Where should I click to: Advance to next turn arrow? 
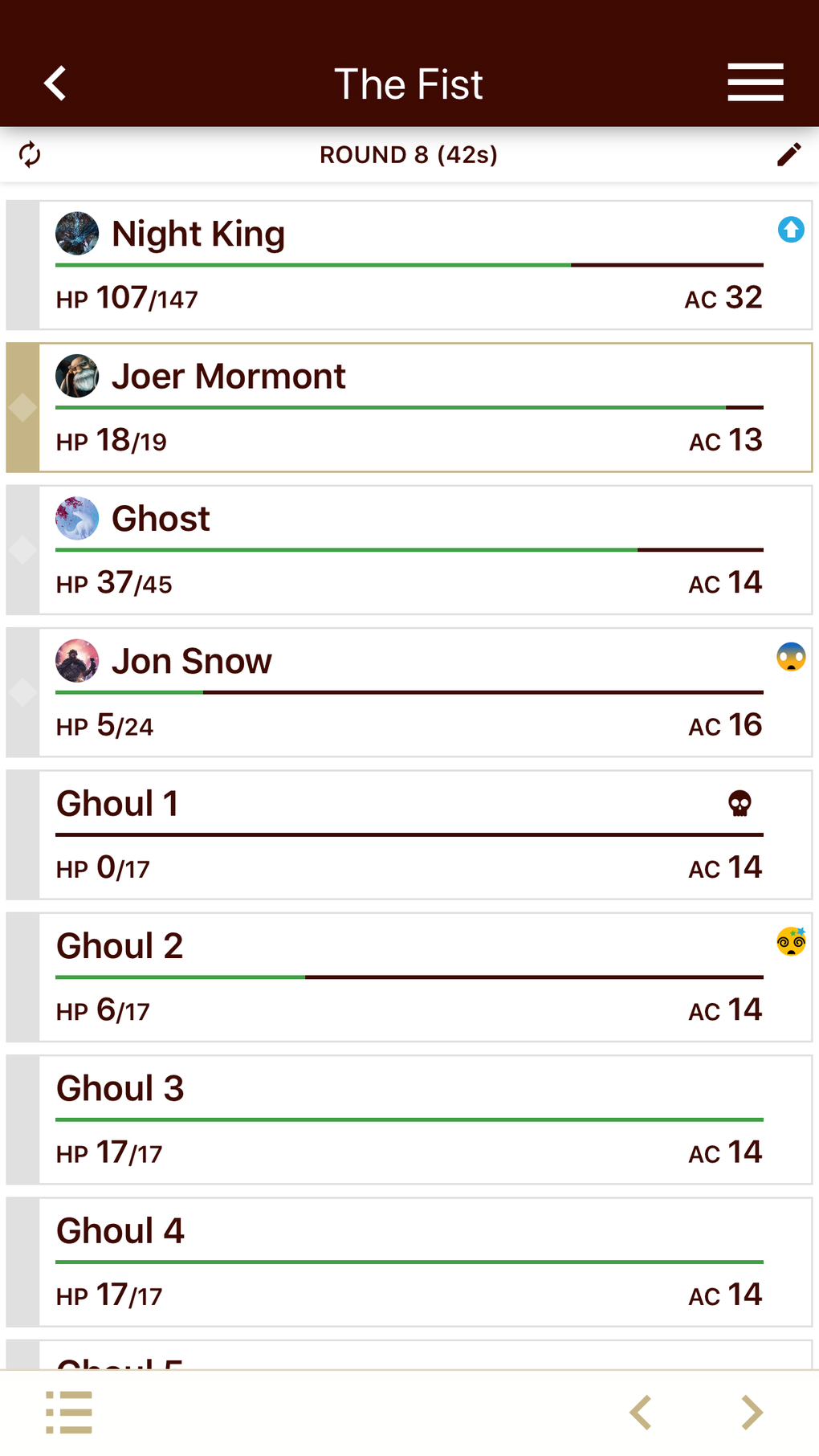click(x=752, y=1412)
